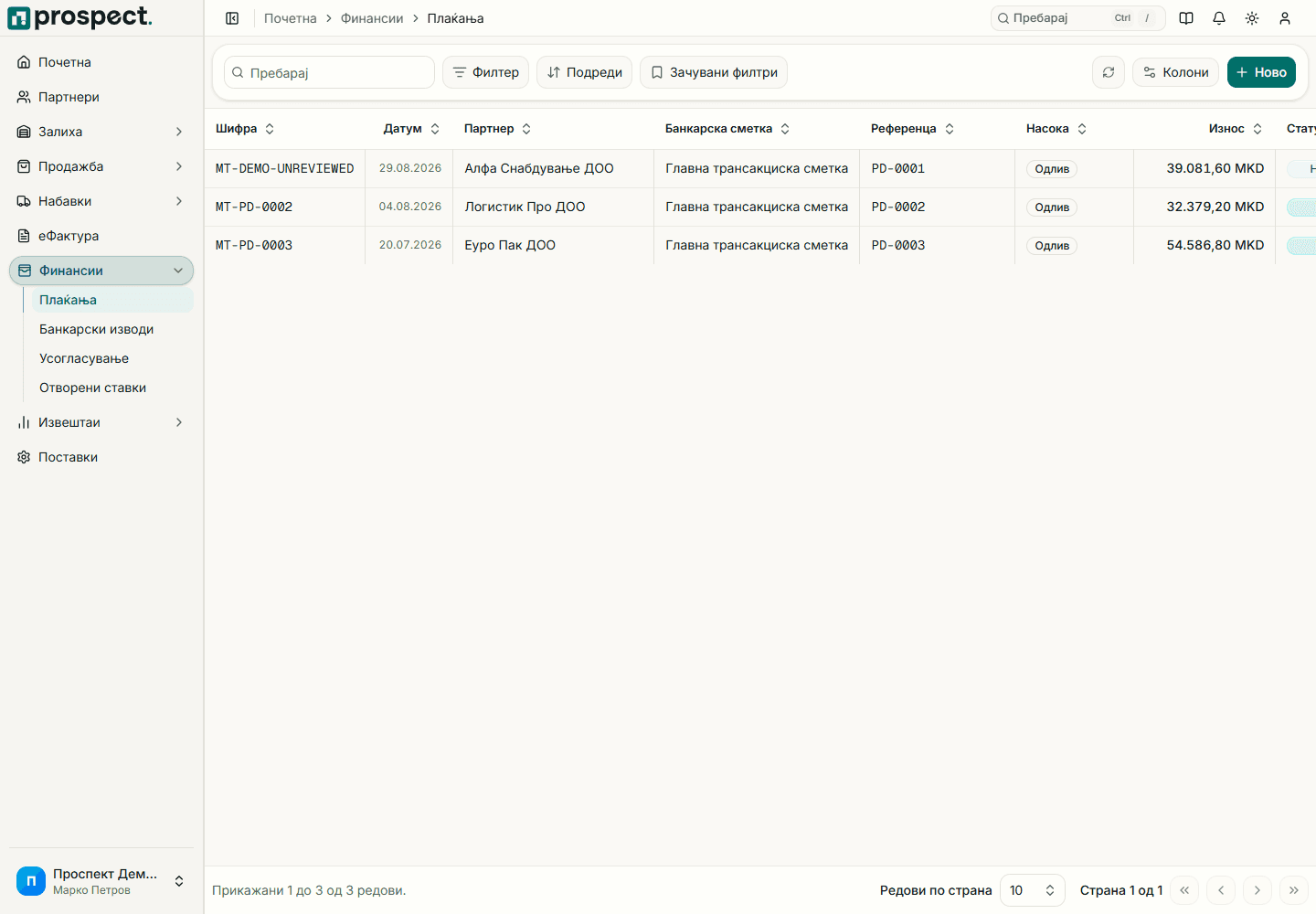Open Почетна in sidebar

click(101, 62)
